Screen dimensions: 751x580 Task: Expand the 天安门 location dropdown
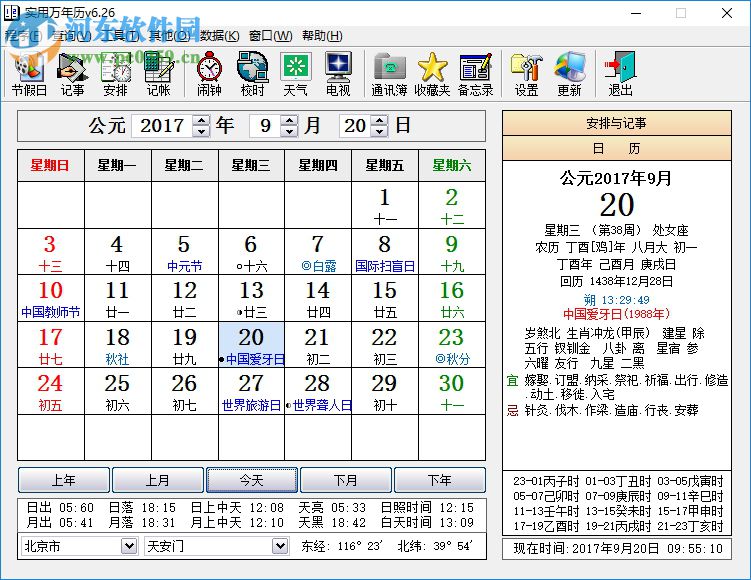click(280, 546)
